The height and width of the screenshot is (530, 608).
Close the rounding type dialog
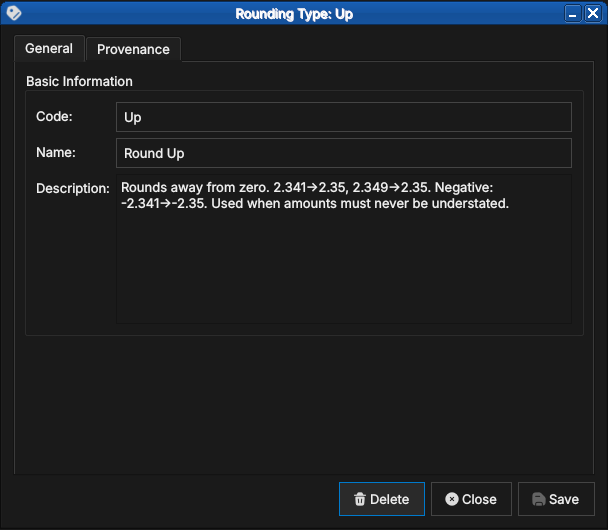471,499
